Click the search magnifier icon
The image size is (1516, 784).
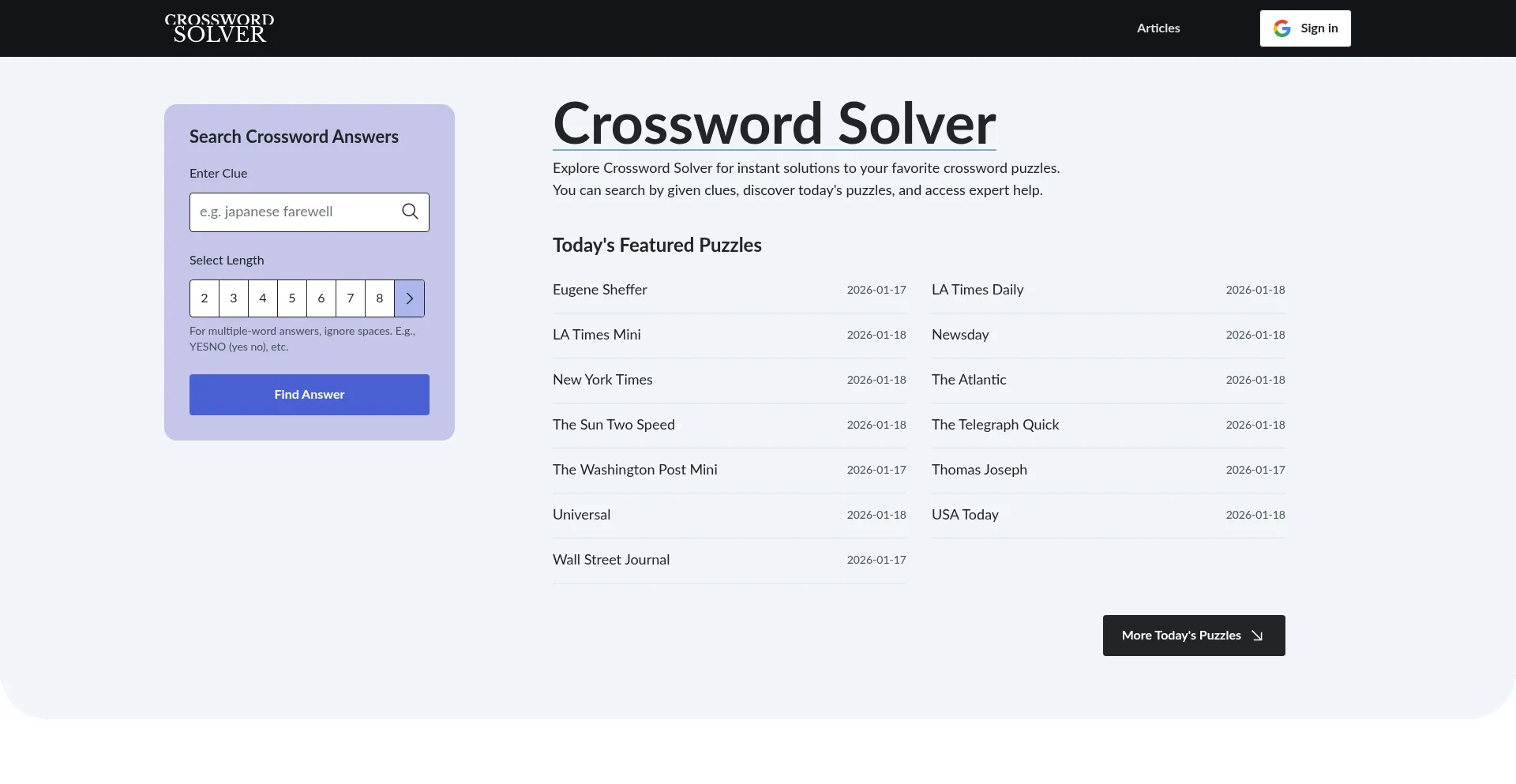pos(409,212)
